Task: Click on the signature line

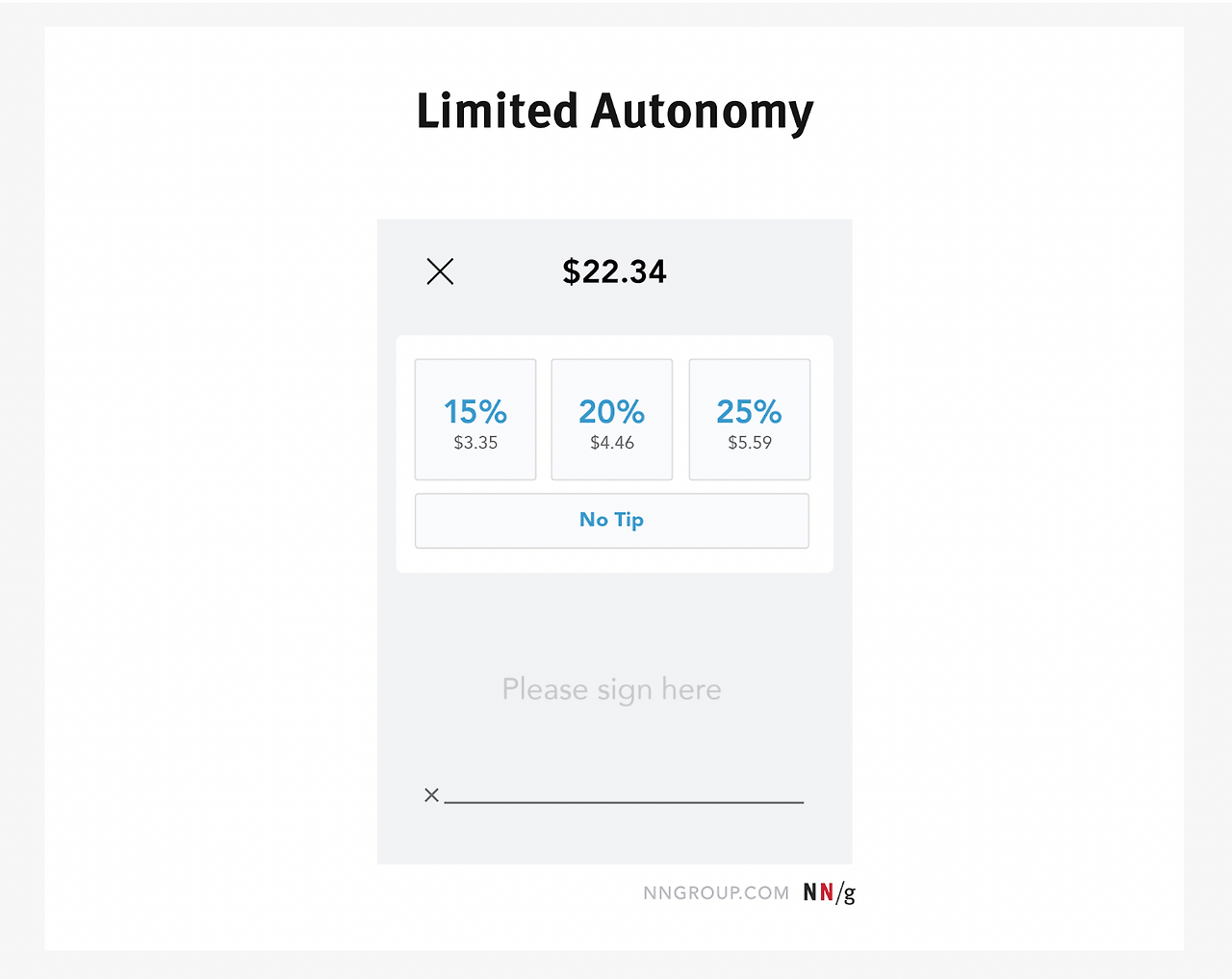Action: pos(624,801)
